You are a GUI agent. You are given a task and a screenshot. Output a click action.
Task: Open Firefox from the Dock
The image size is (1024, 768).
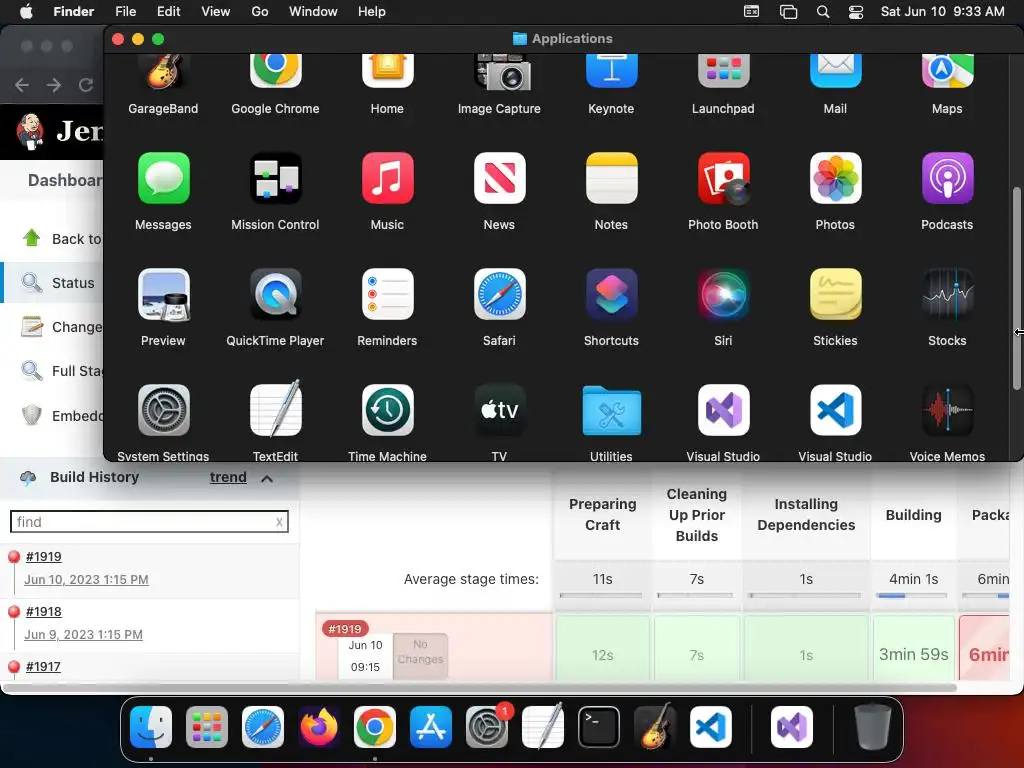pyautogui.click(x=319, y=727)
